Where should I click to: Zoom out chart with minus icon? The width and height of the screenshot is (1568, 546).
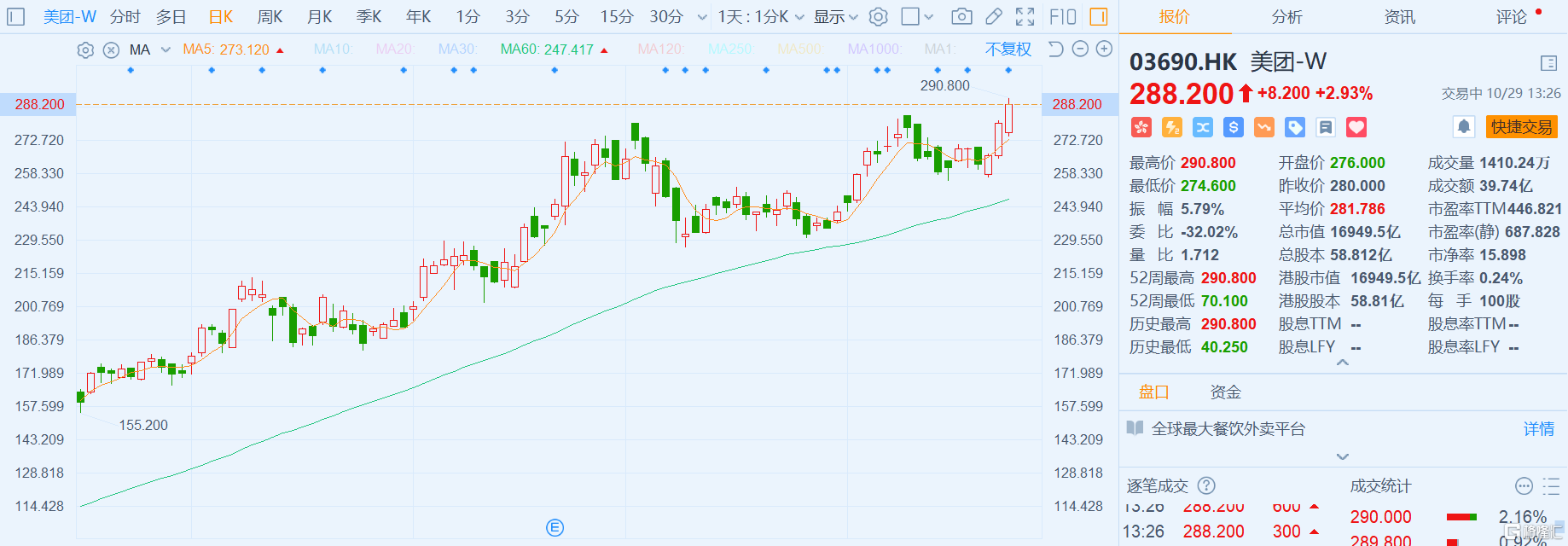point(1080,49)
